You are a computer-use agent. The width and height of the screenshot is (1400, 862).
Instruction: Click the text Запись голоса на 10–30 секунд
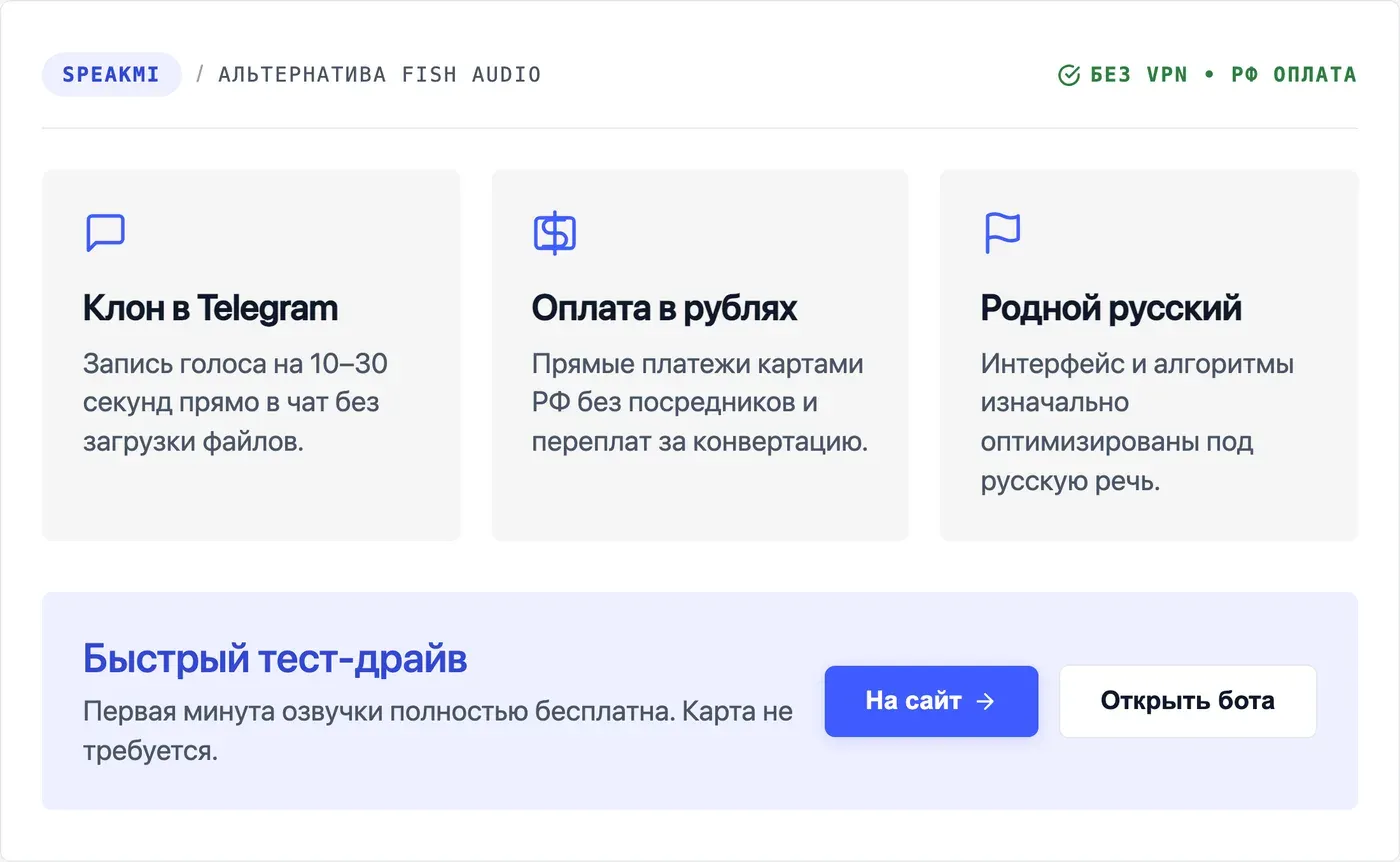pos(235,383)
